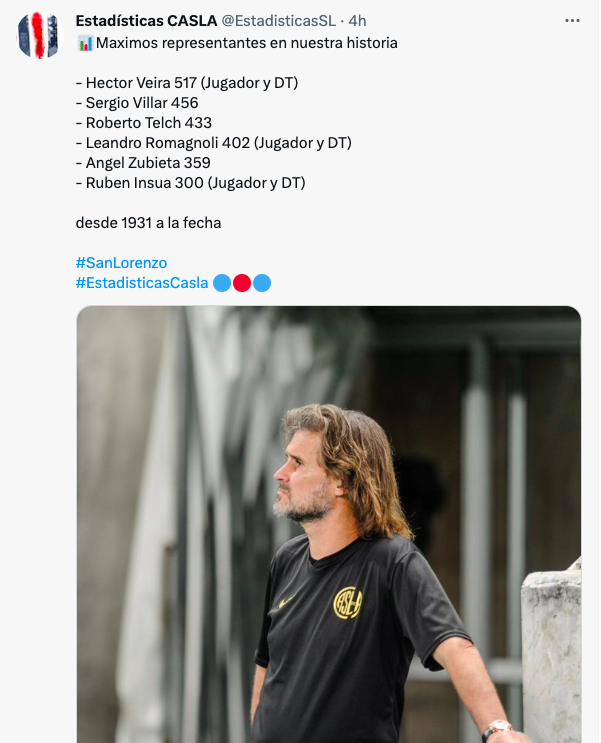Open the #SanLorenzo hashtag
This screenshot has height=743, width=601.
121,263
